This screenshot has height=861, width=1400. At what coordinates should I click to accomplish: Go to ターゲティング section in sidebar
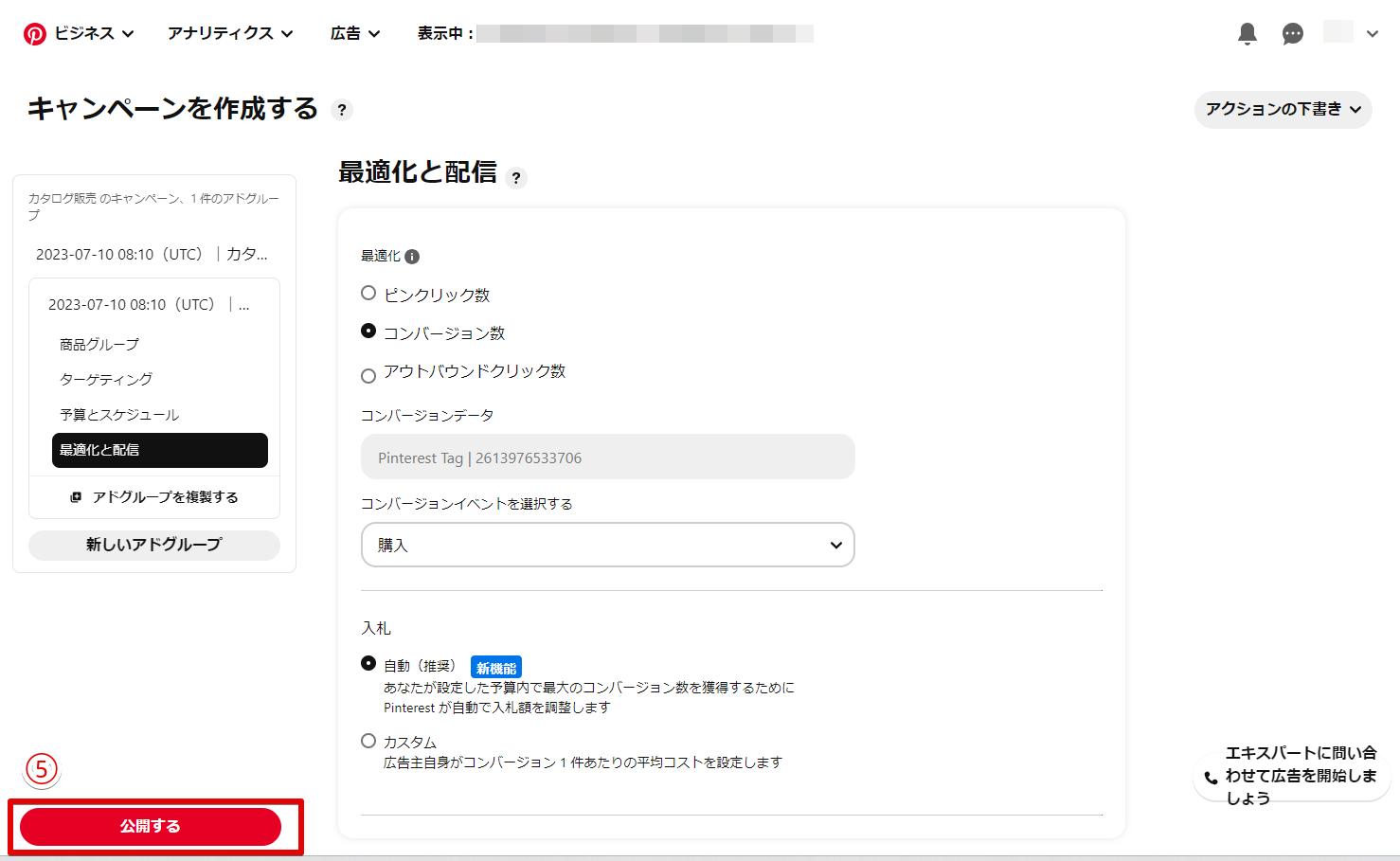pos(106,379)
